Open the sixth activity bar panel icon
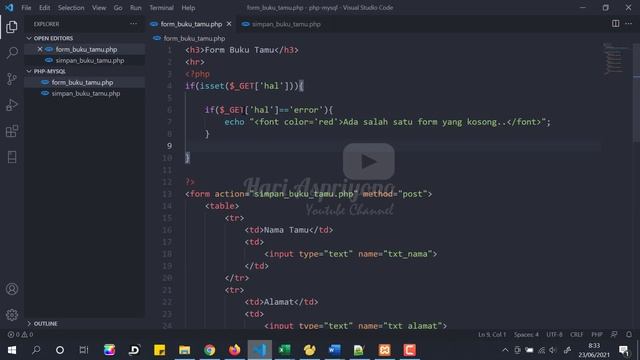Viewport: 640px width, 360px height. 12,157
